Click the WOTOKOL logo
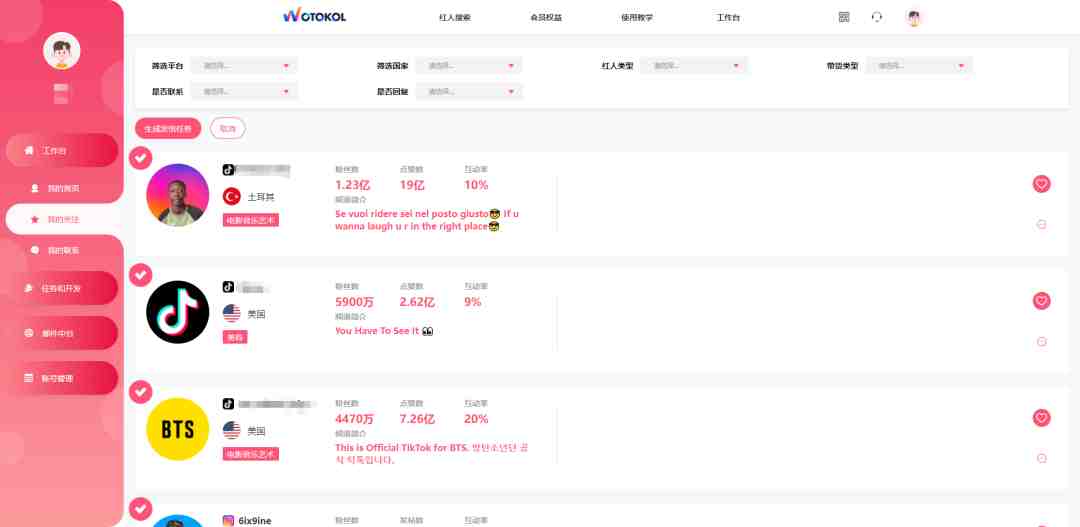1080x527 pixels. click(x=314, y=16)
